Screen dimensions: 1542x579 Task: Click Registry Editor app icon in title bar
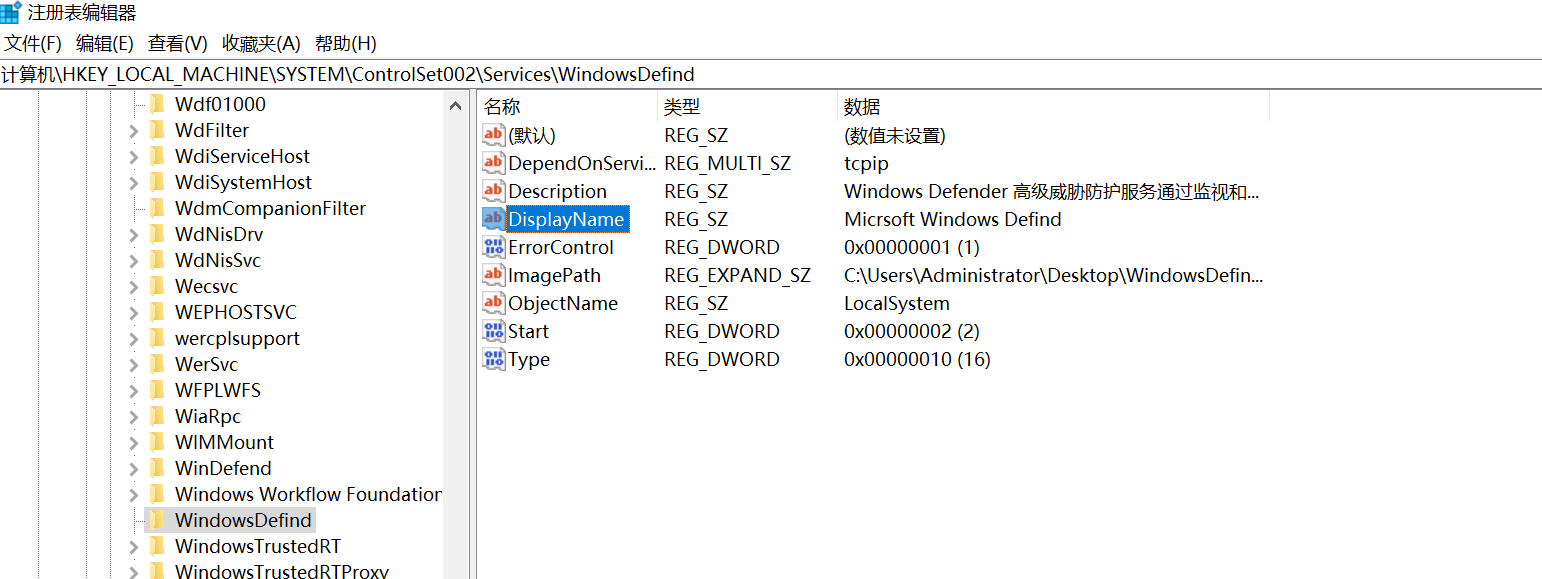pyautogui.click(x=11, y=13)
